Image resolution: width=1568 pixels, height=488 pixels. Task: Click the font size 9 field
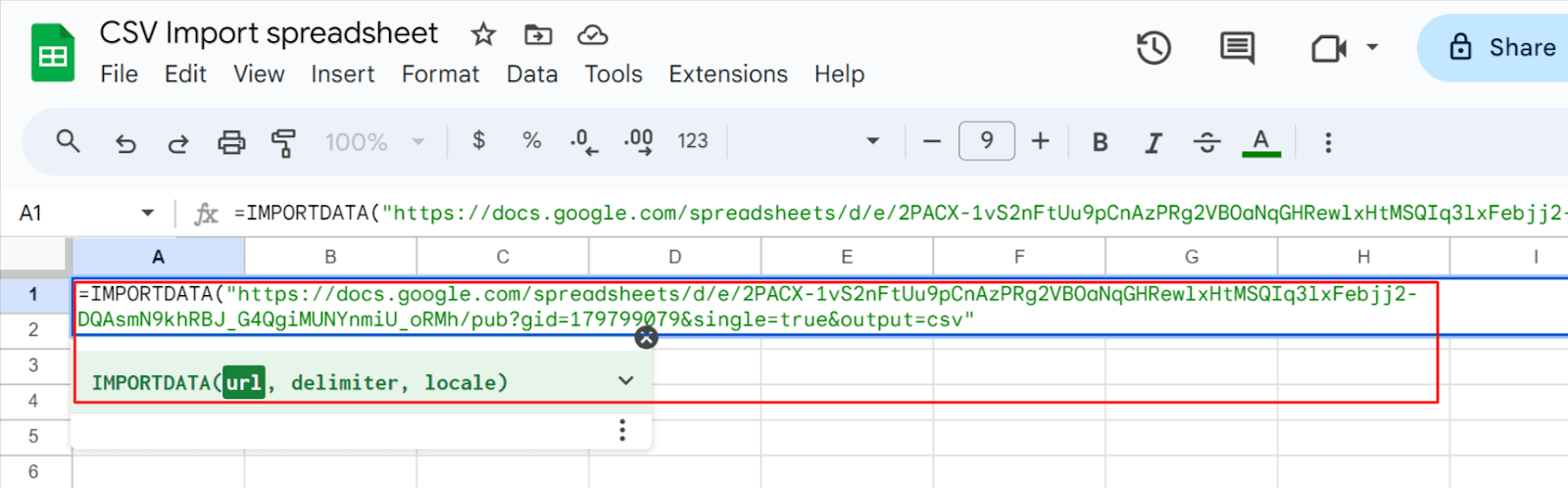[x=987, y=141]
